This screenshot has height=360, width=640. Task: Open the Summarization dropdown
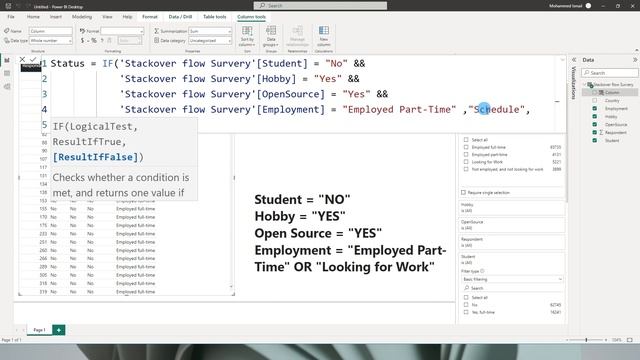tap(210, 31)
